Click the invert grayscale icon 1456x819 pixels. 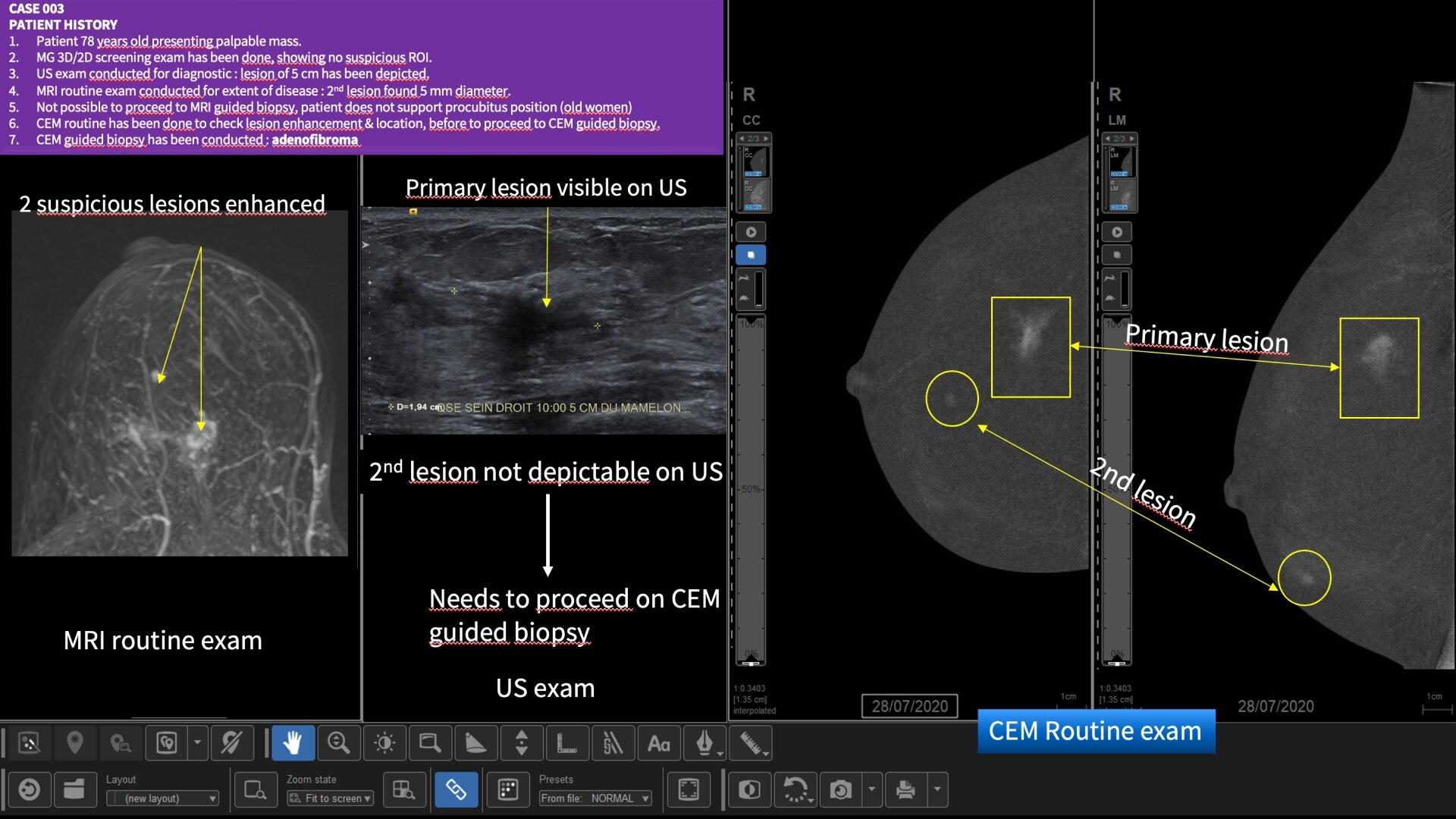coord(749,790)
